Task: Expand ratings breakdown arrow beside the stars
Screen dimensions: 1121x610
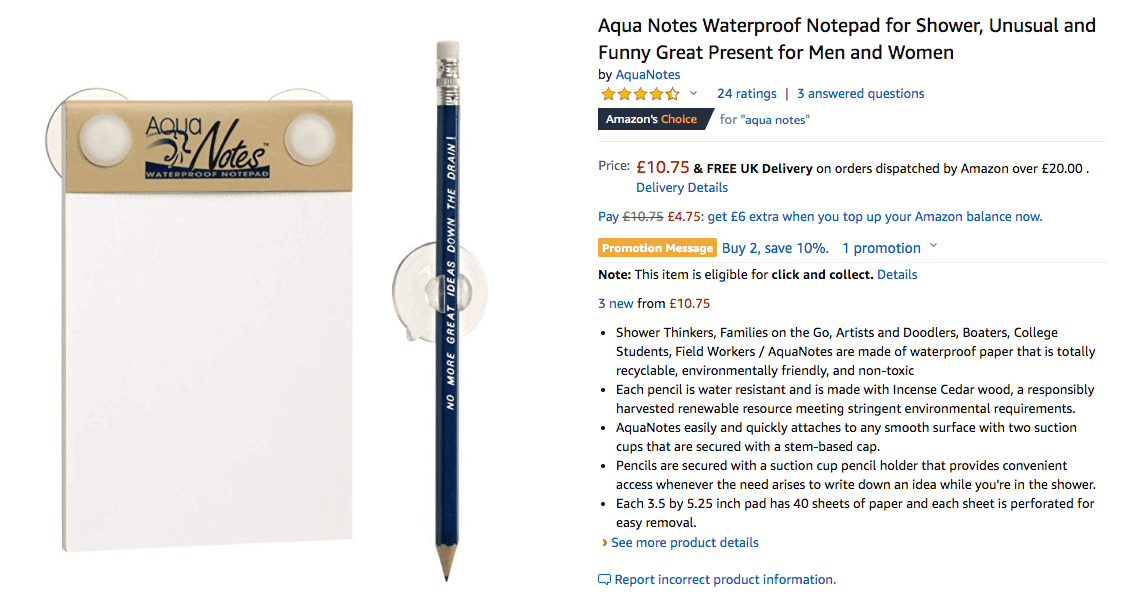Action: pyautogui.click(x=693, y=94)
